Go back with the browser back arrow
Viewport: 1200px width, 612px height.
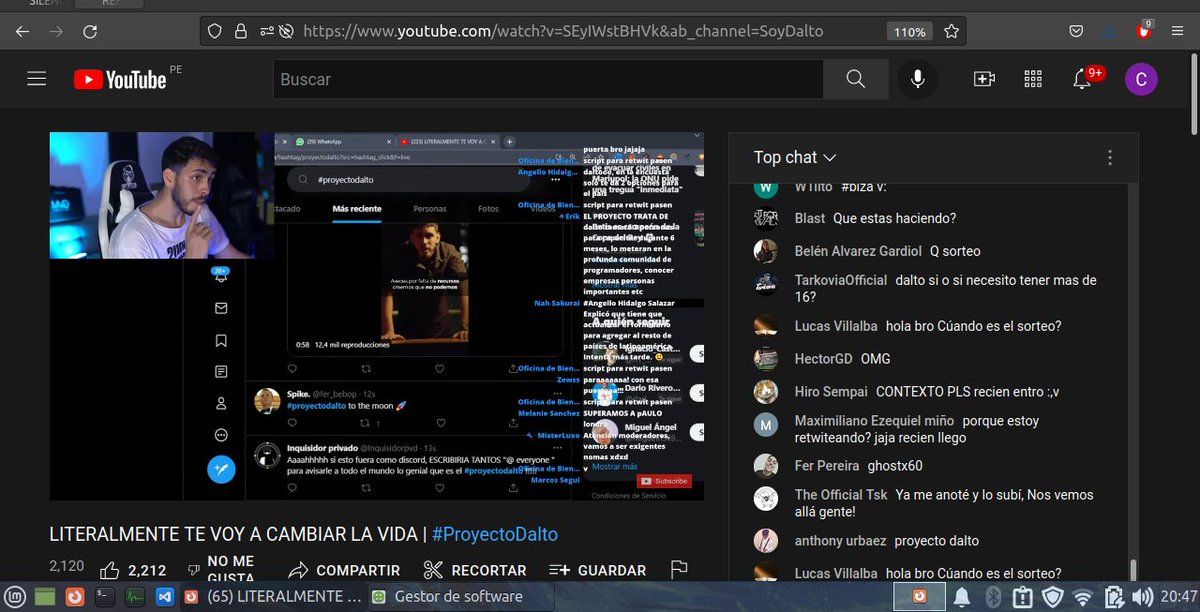(x=23, y=31)
